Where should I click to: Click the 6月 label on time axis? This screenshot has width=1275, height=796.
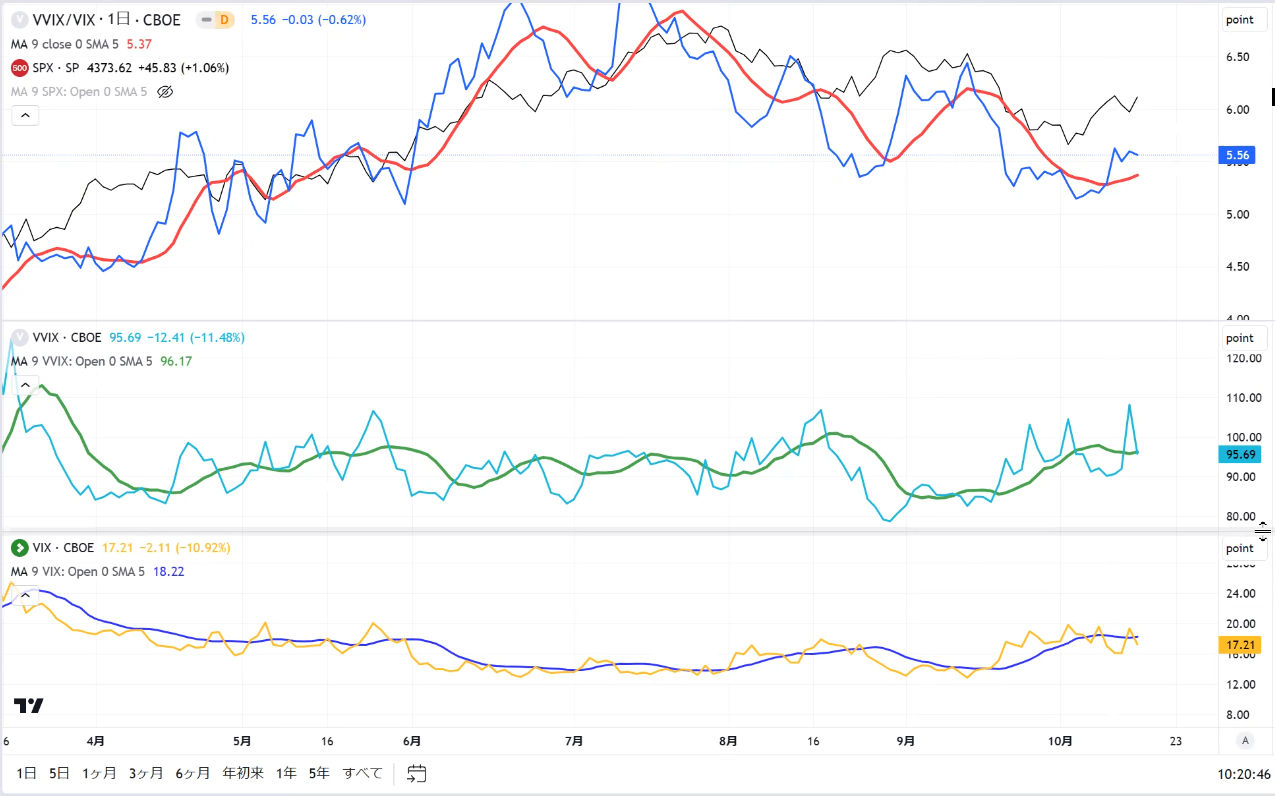pos(411,741)
